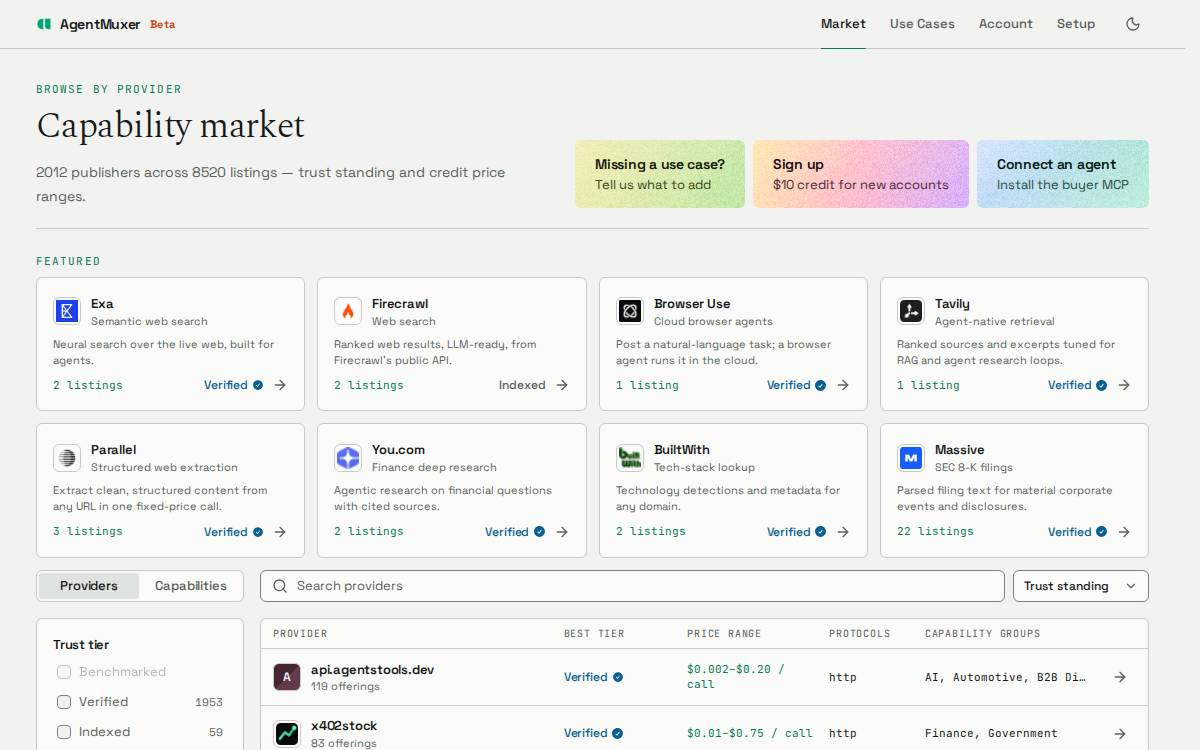Open the Market tab
This screenshot has height=750, width=1200.
point(843,24)
